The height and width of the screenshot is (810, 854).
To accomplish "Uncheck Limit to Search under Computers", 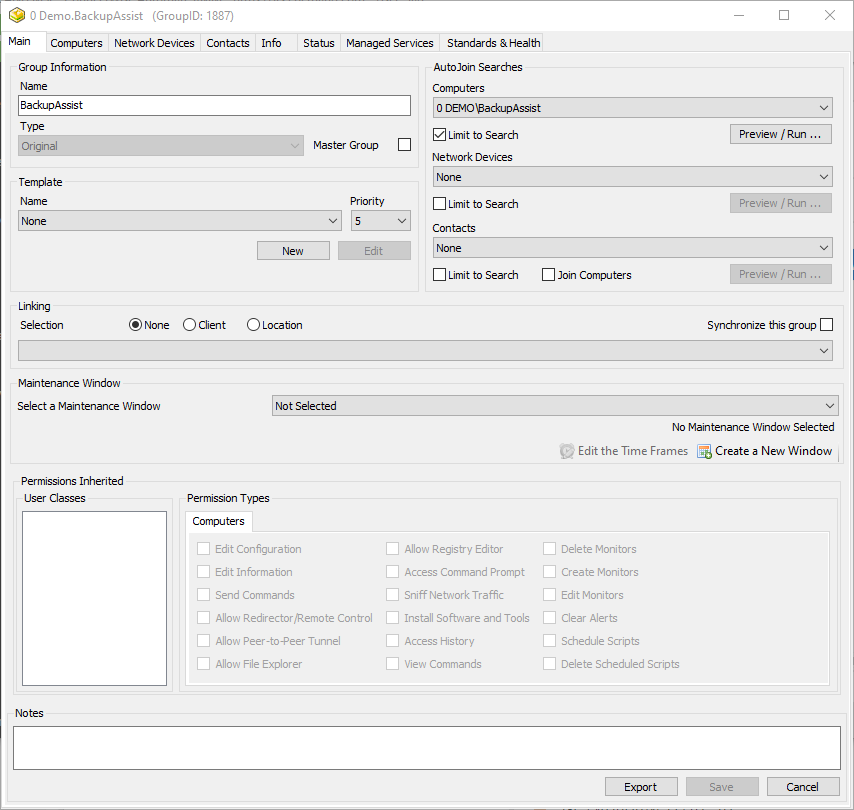I will [440, 135].
